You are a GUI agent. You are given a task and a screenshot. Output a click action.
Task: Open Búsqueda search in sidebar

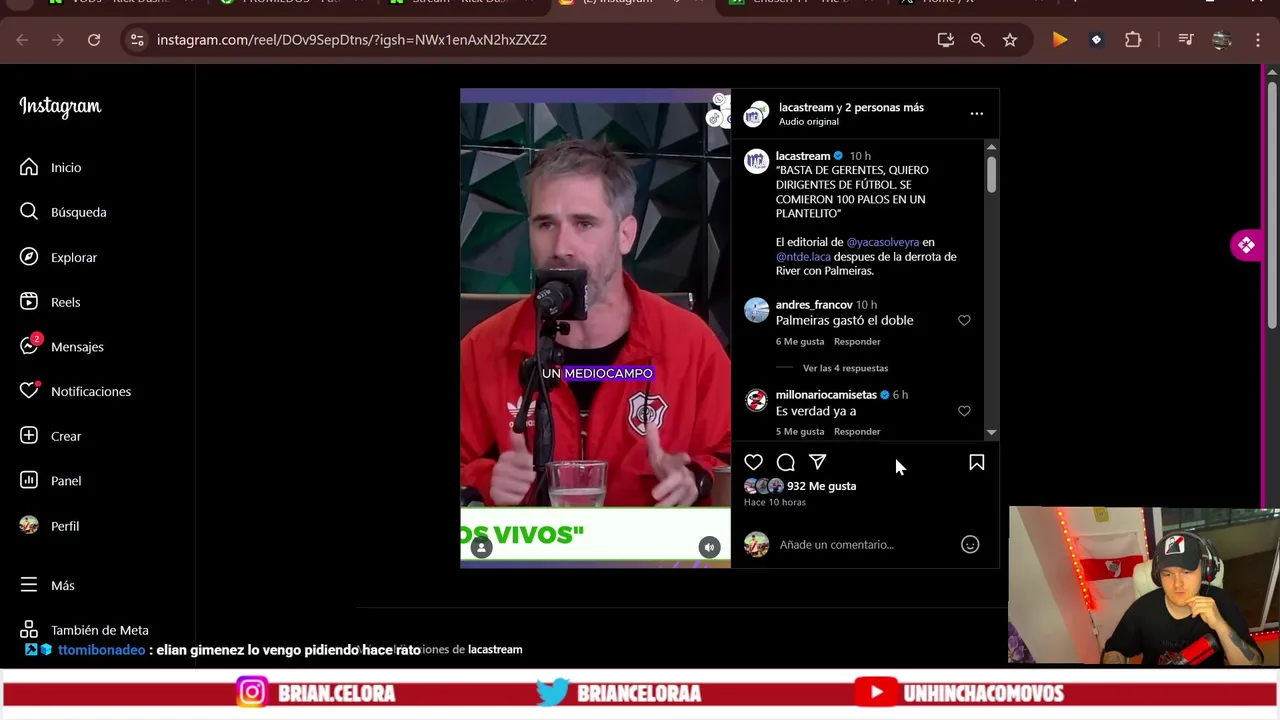[63, 212]
